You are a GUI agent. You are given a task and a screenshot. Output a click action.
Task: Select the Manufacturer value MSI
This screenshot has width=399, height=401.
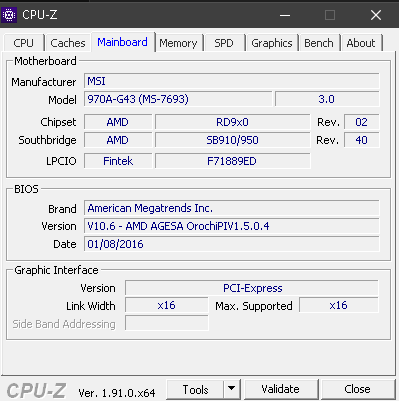click(x=232, y=81)
